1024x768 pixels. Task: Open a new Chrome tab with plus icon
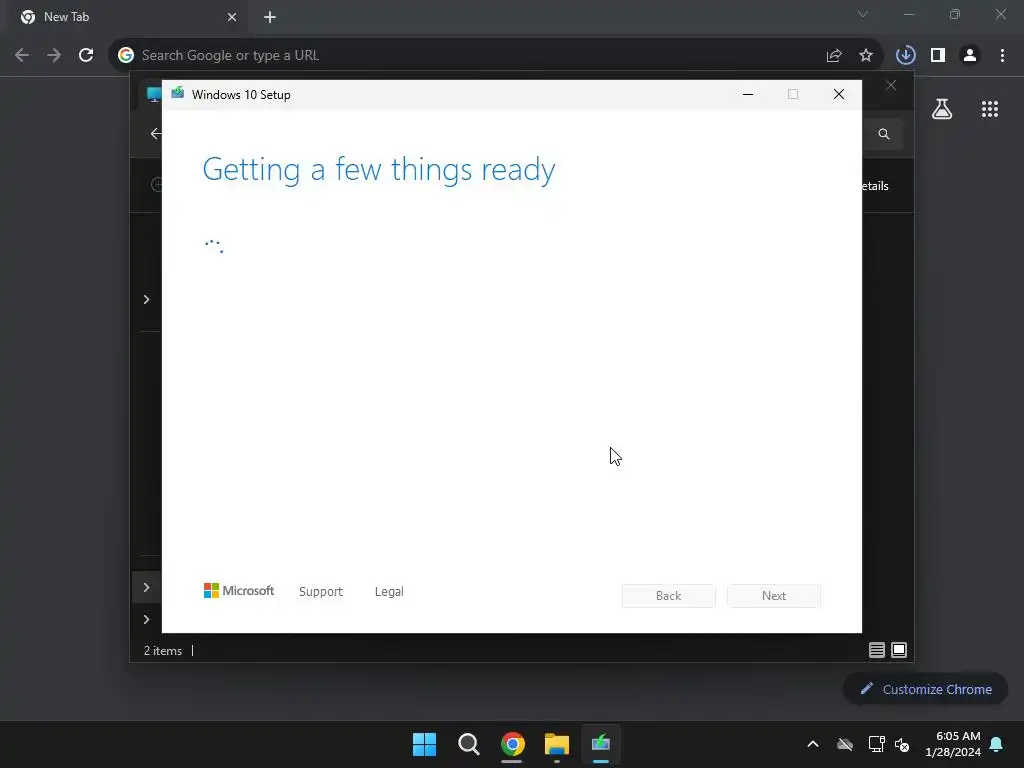pyautogui.click(x=270, y=17)
